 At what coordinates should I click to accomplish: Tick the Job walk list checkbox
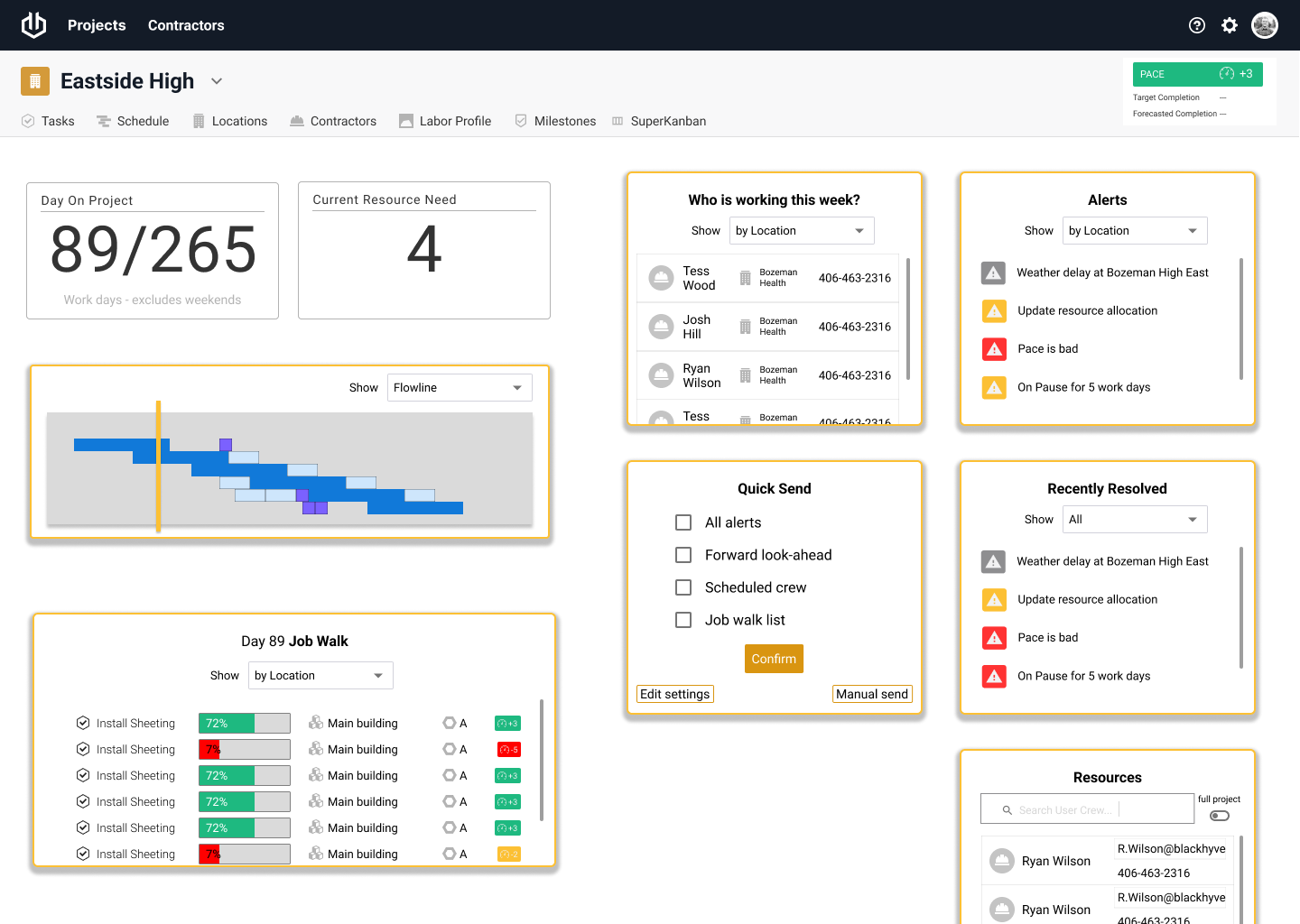(683, 620)
